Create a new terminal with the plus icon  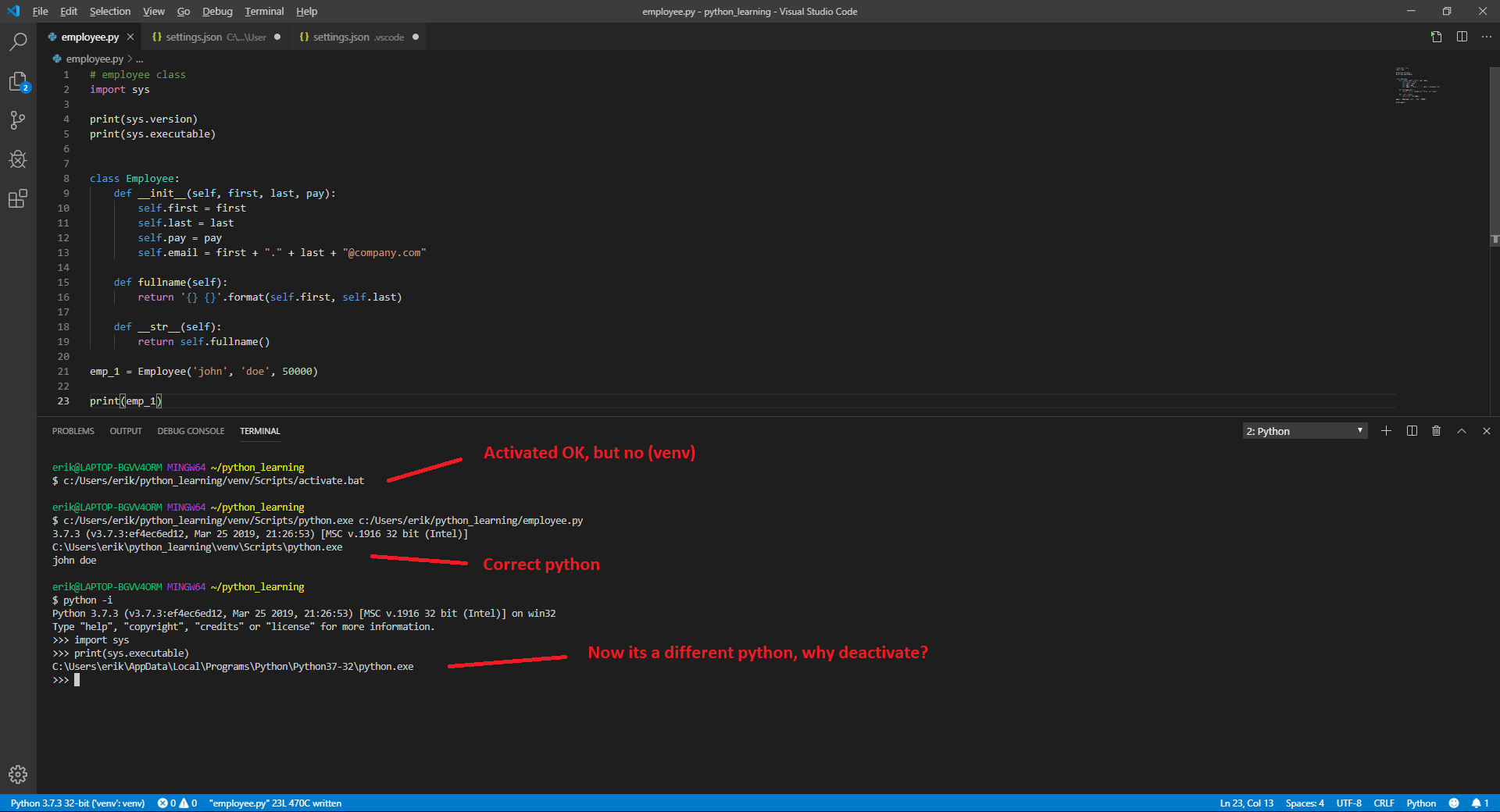pyautogui.click(x=1386, y=430)
